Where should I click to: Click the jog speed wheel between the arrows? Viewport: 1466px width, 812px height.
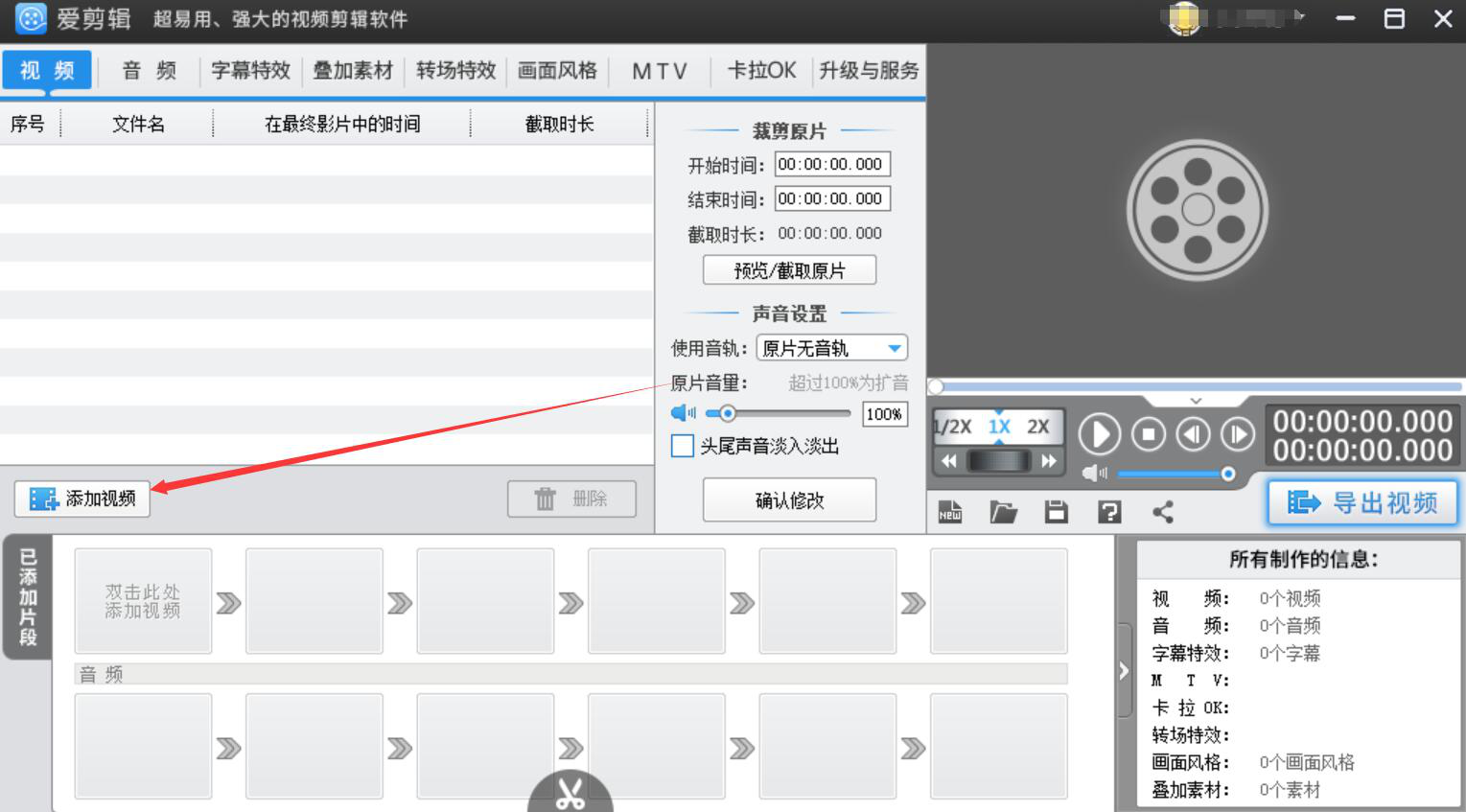pos(999,461)
